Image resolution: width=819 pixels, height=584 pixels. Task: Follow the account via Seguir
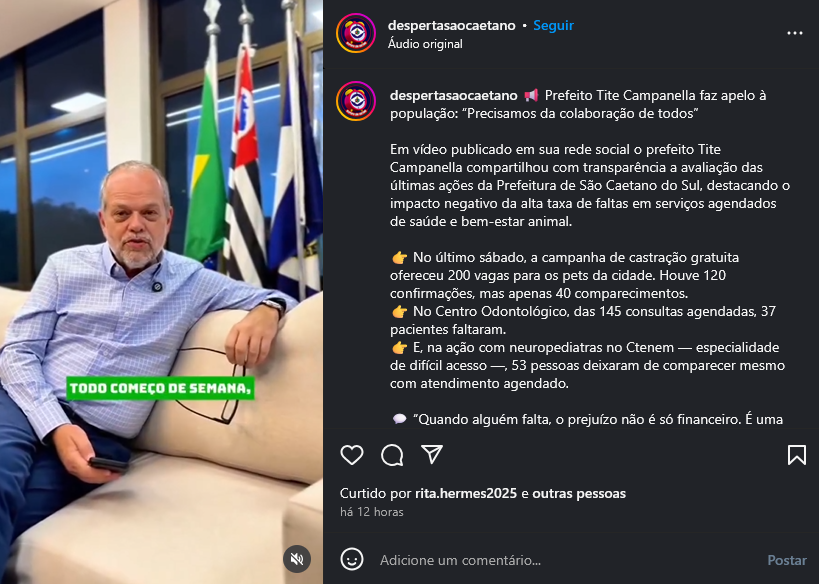[x=553, y=26]
